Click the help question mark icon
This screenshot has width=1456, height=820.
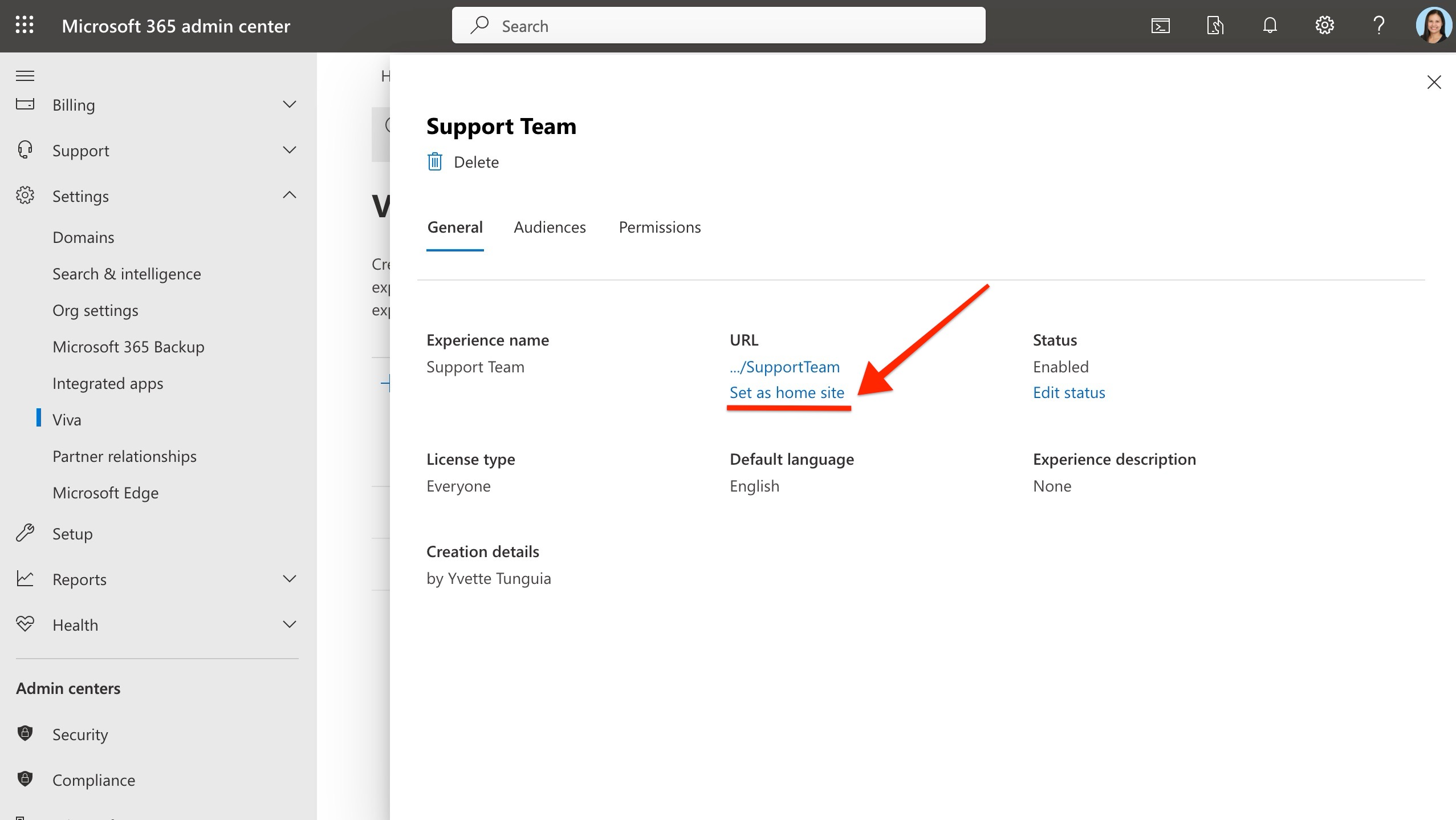click(1378, 26)
